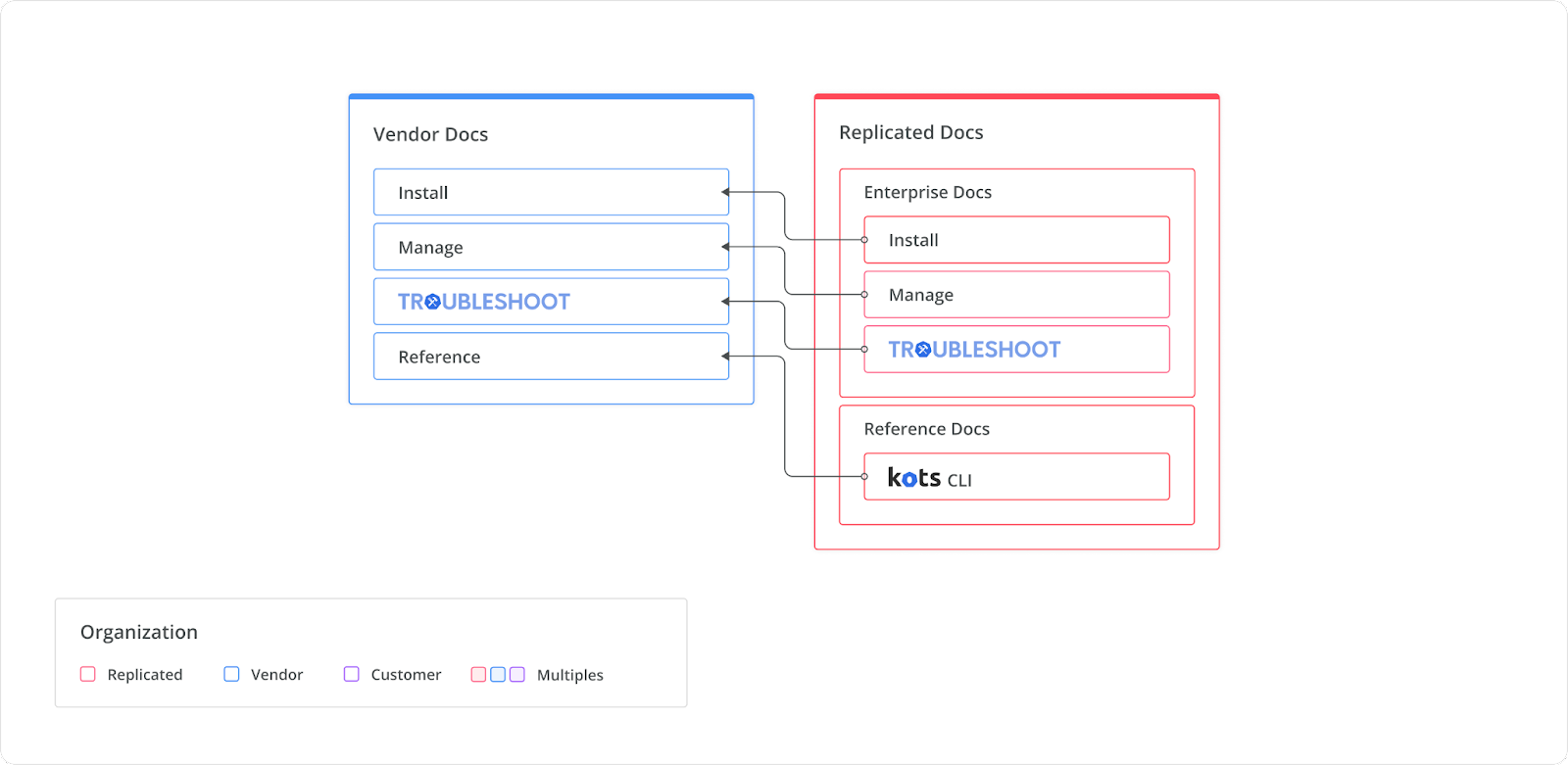The height and width of the screenshot is (765, 1568).
Task: Click the Customer legend label
Action: [x=407, y=675]
